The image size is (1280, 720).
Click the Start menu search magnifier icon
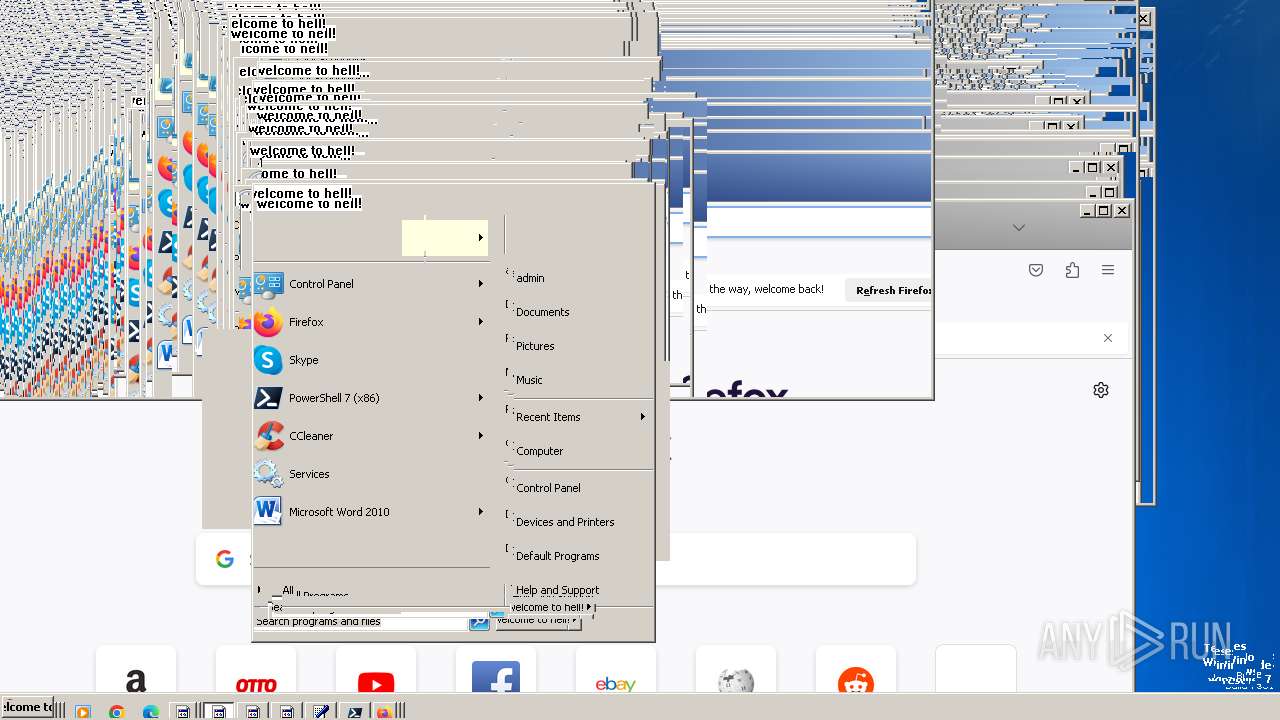pos(479,622)
